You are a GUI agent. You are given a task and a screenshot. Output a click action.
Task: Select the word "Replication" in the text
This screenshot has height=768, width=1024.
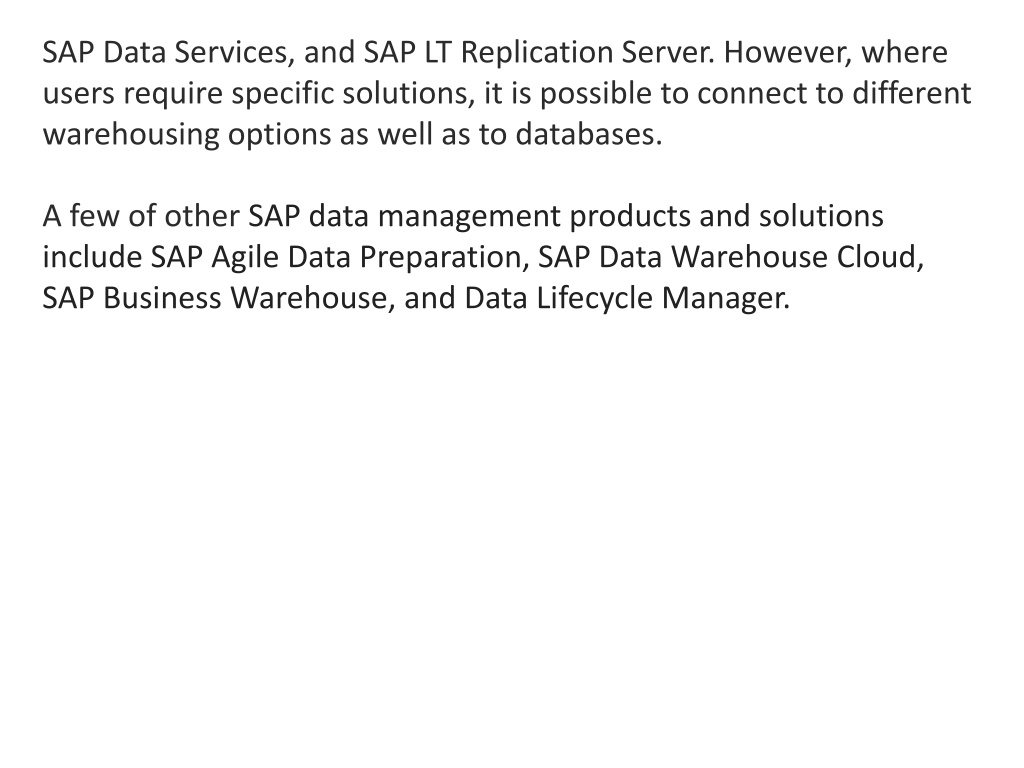pyautogui.click(x=536, y=54)
